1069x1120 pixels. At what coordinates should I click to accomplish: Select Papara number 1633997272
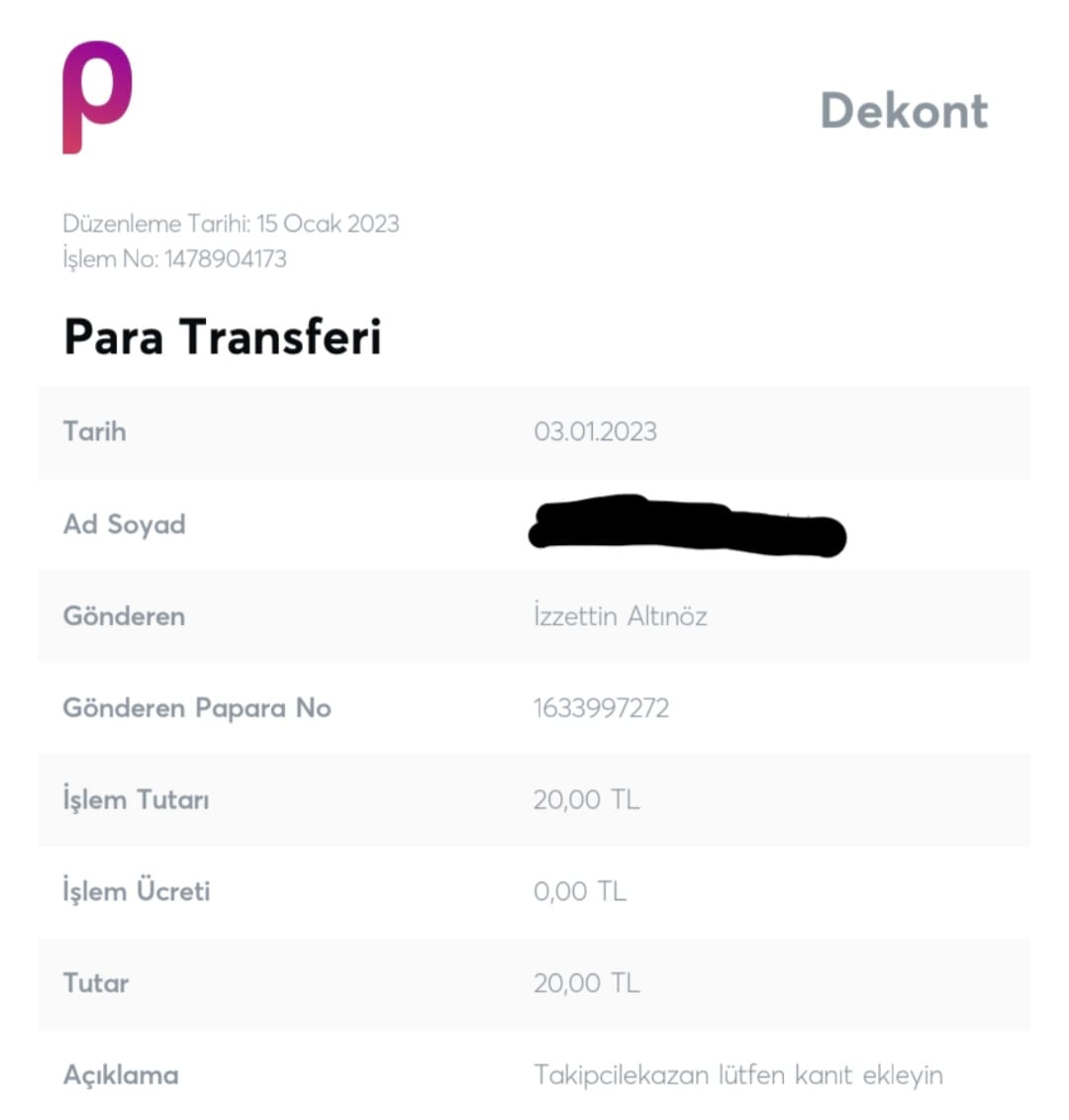[601, 708]
